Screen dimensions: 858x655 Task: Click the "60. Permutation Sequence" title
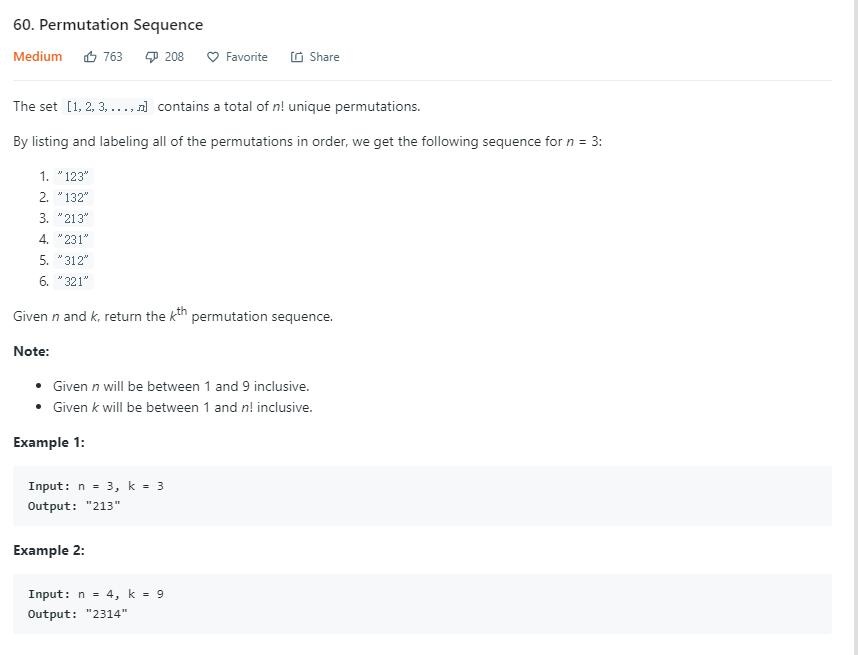[x=108, y=25]
